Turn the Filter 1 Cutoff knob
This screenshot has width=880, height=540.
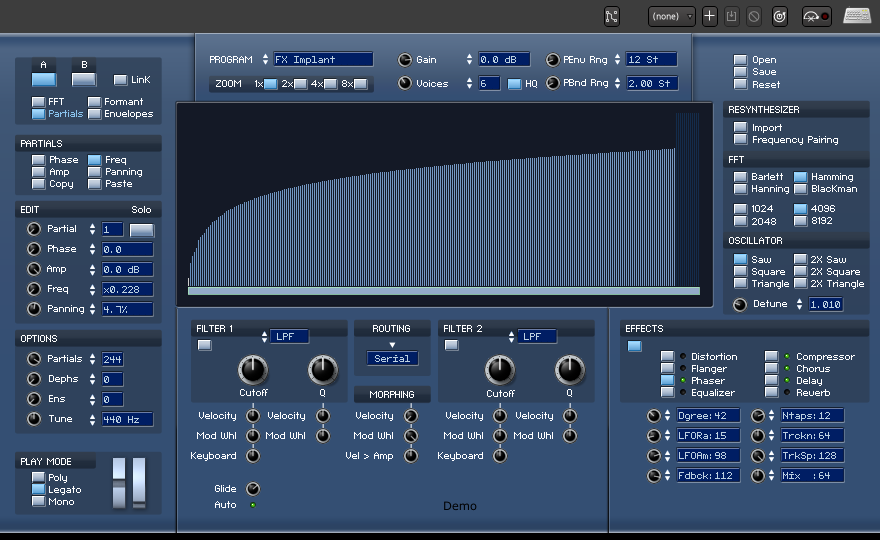[x=253, y=371]
